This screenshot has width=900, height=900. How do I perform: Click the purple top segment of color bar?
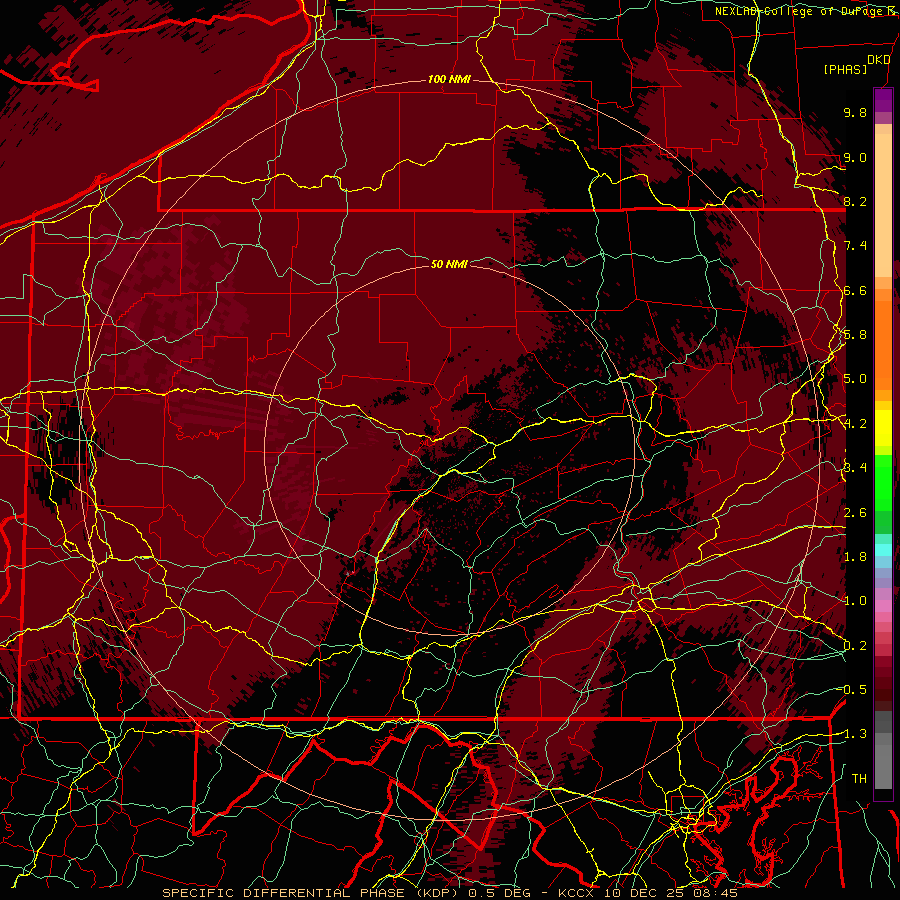pos(883,100)
